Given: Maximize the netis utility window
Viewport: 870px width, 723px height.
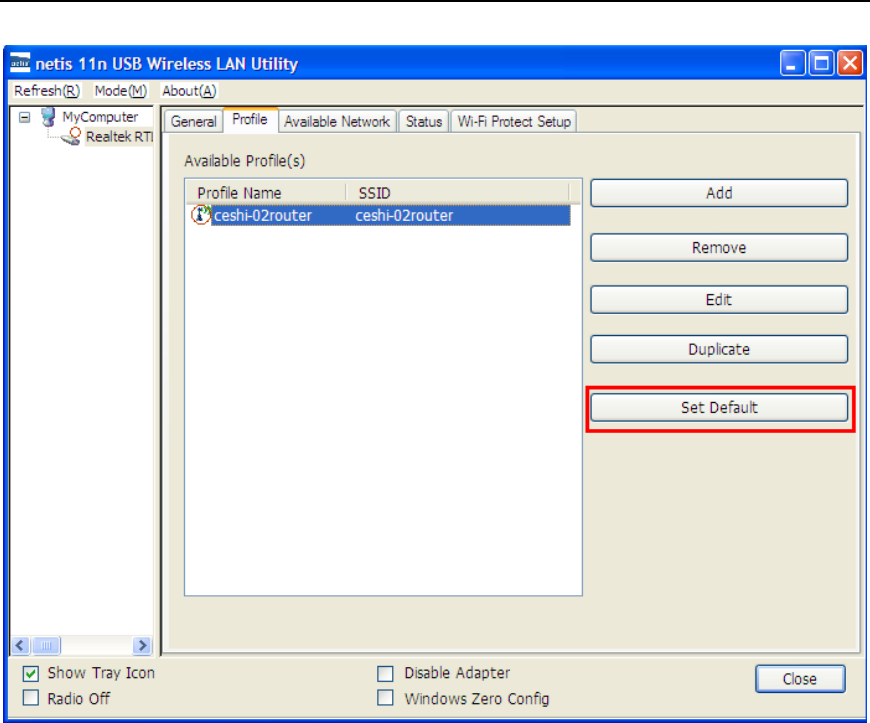Looking at the screenshot, I should tap(821, 63).
